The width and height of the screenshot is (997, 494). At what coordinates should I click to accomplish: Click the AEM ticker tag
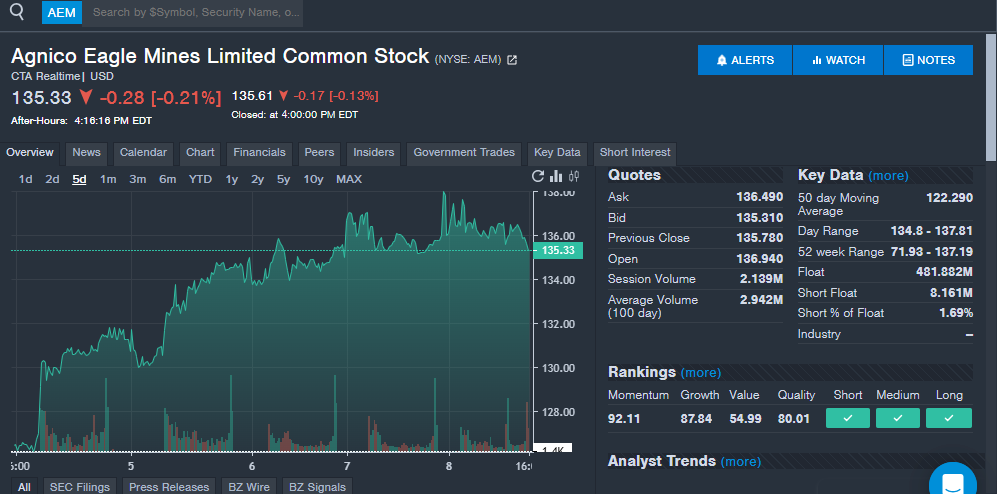[x=62, y=12]
